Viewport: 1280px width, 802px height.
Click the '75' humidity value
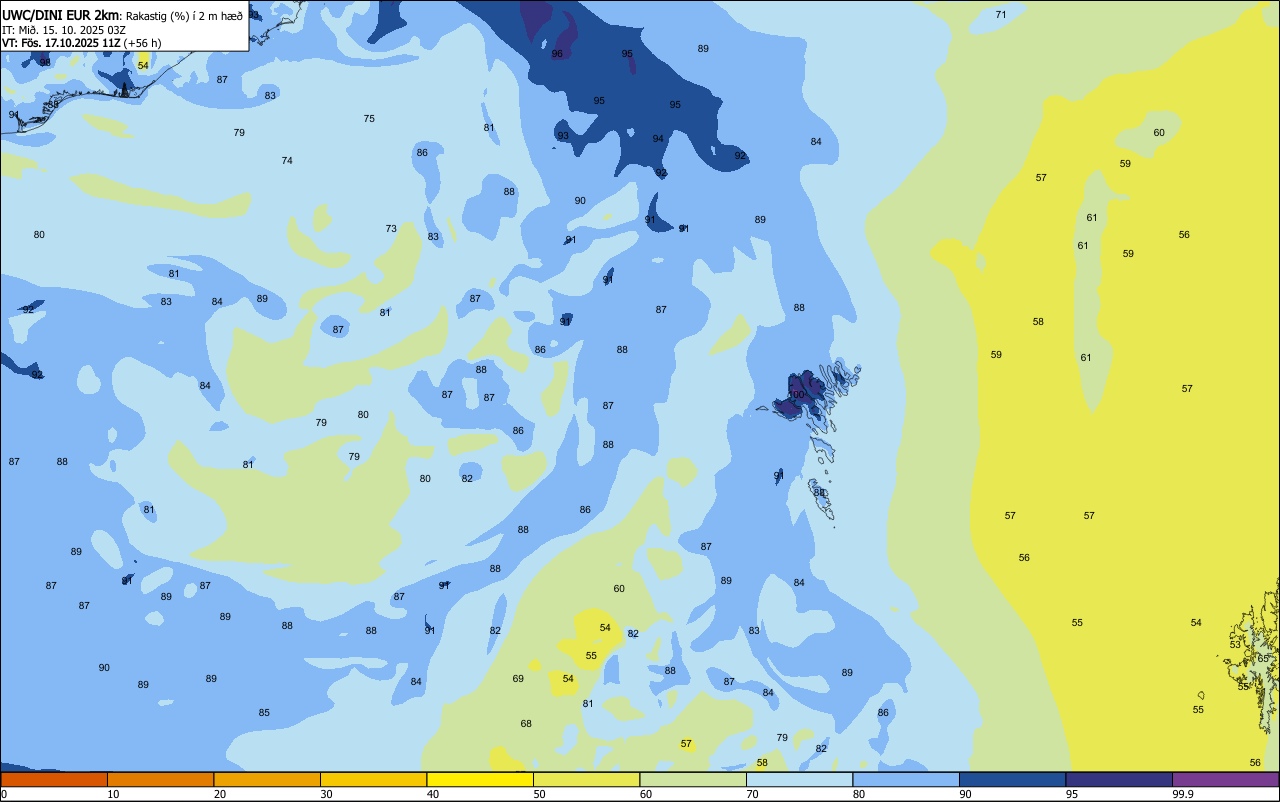tap(369, 119)
